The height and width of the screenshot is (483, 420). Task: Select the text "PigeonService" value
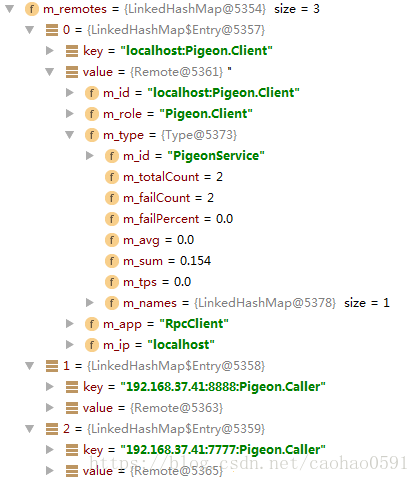[x=216, y=156]
